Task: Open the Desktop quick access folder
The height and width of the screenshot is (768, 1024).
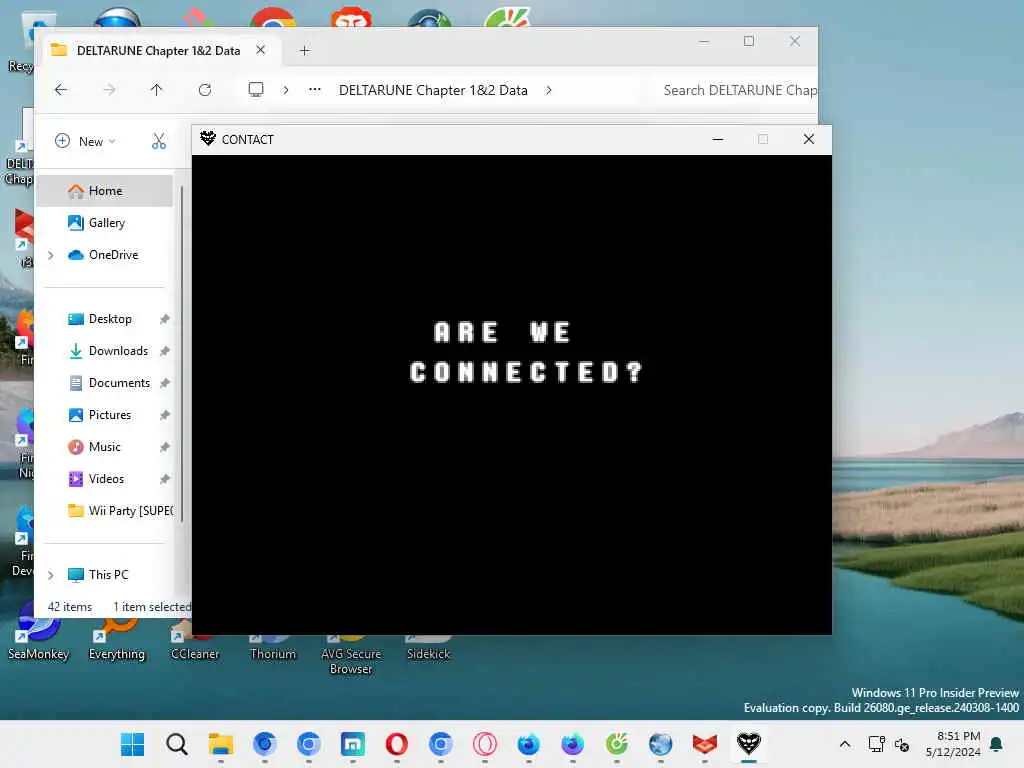Action: coord(105,319)
